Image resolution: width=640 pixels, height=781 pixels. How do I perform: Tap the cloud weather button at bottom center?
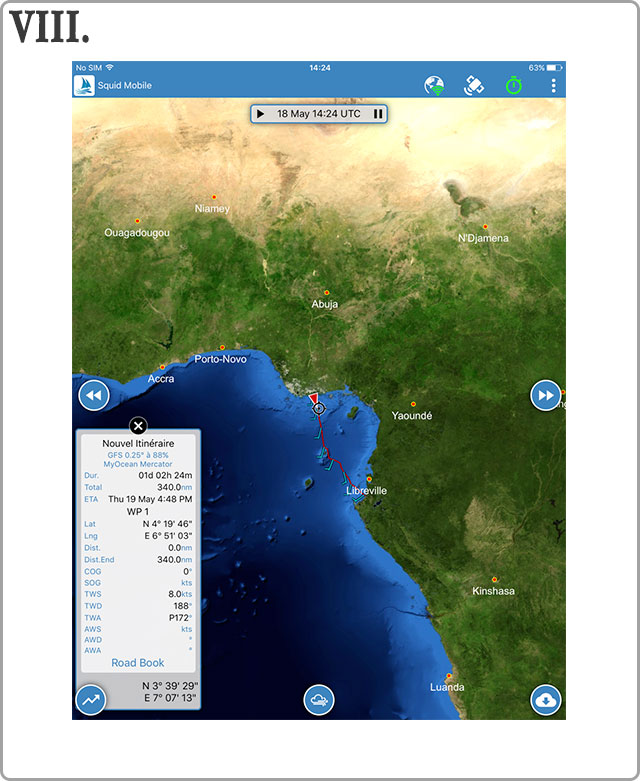tap(318, 700)
